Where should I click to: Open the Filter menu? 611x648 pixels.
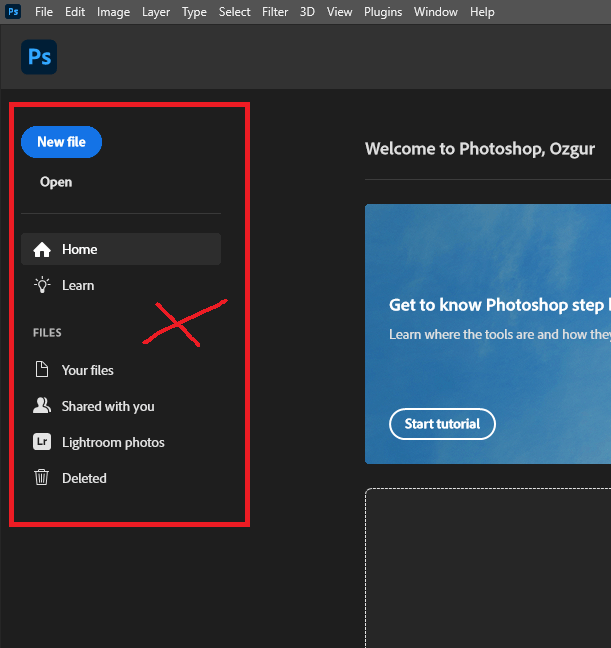[275, 12]
